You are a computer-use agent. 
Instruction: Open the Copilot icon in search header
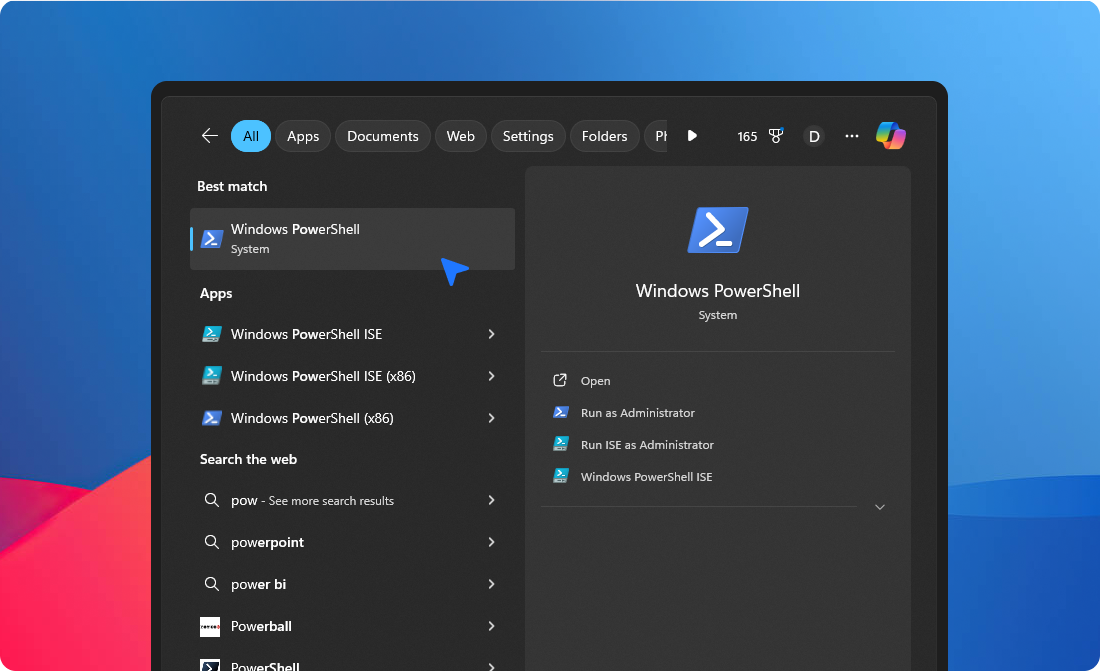tap(890, 136)
